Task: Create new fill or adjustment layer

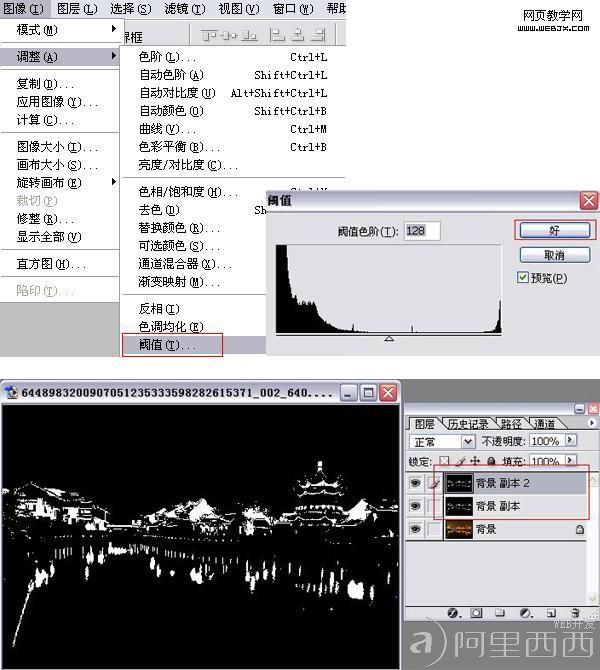Action: coord(525,613)
